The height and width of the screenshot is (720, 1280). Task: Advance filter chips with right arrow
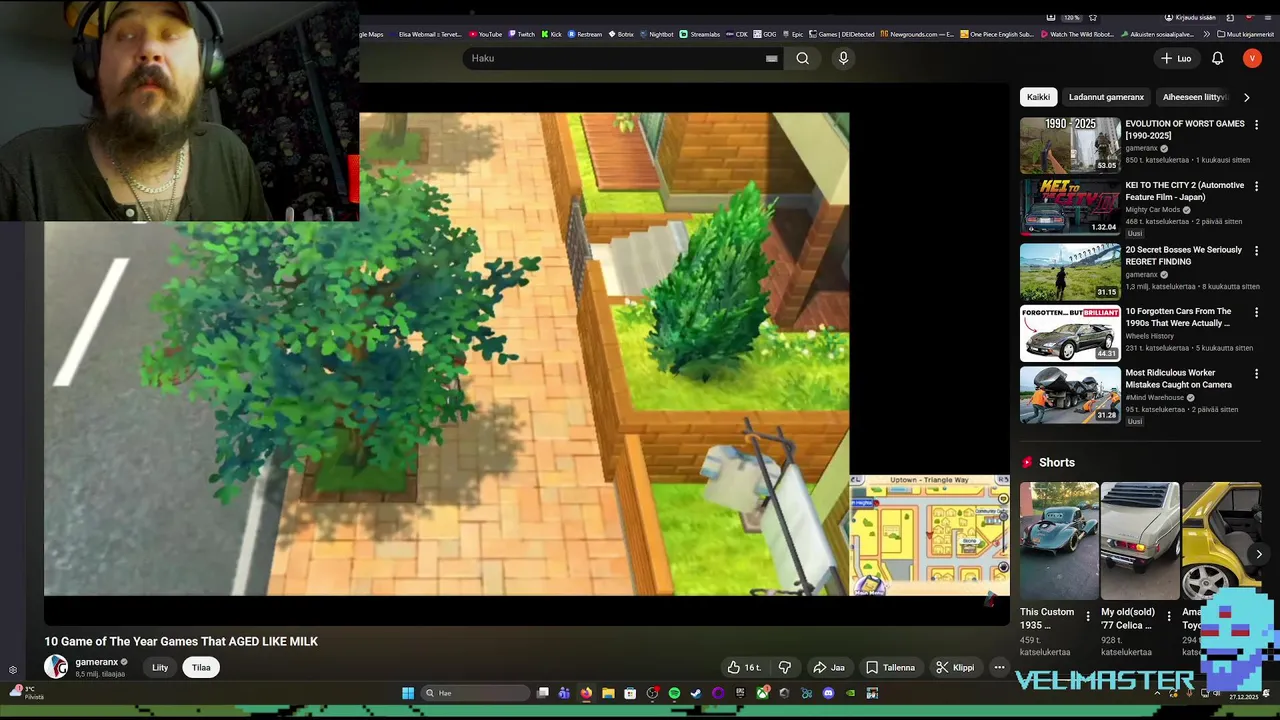tap(1246, 97)
